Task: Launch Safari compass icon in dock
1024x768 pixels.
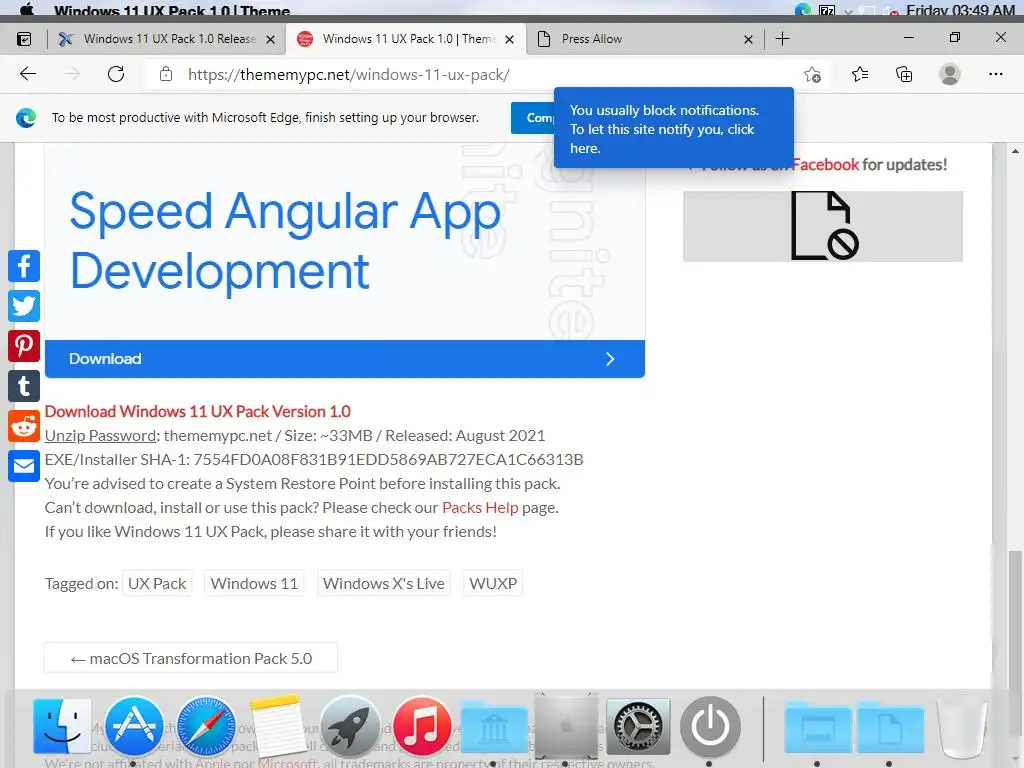Action: pos(206,726)
